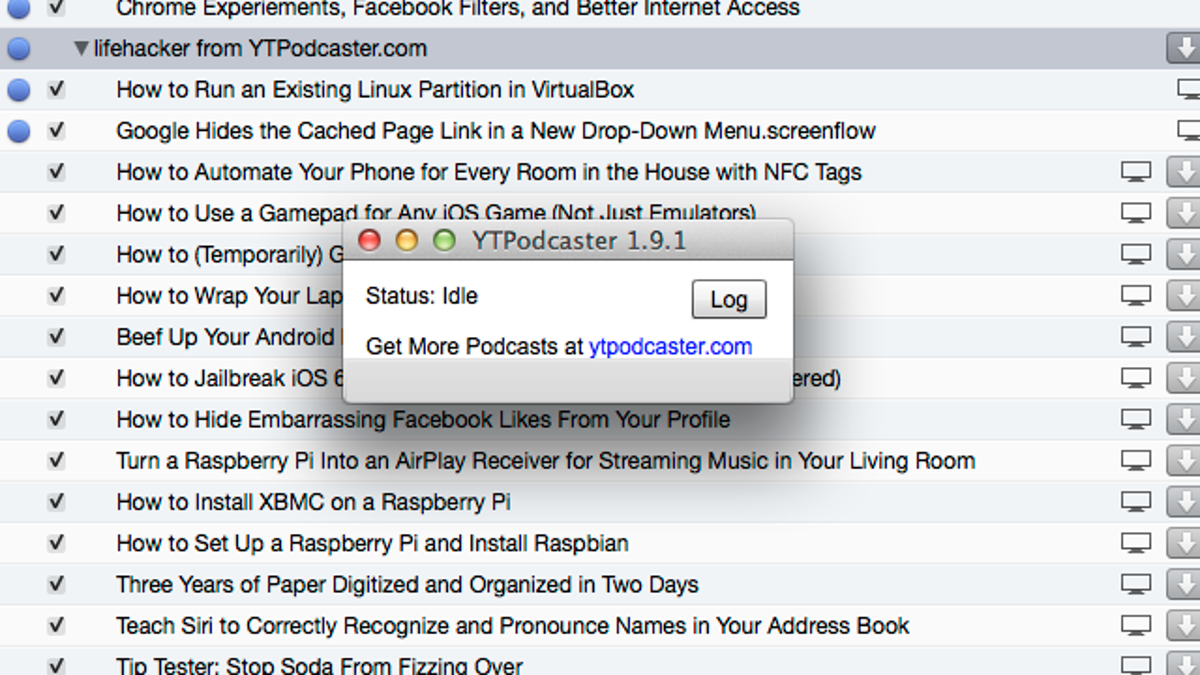Viewport: 1200px width, 675px height.
Task: Select 'How to Set Up a Raspberry Pi and Install Raspbian'
Action: pos(372,543)
